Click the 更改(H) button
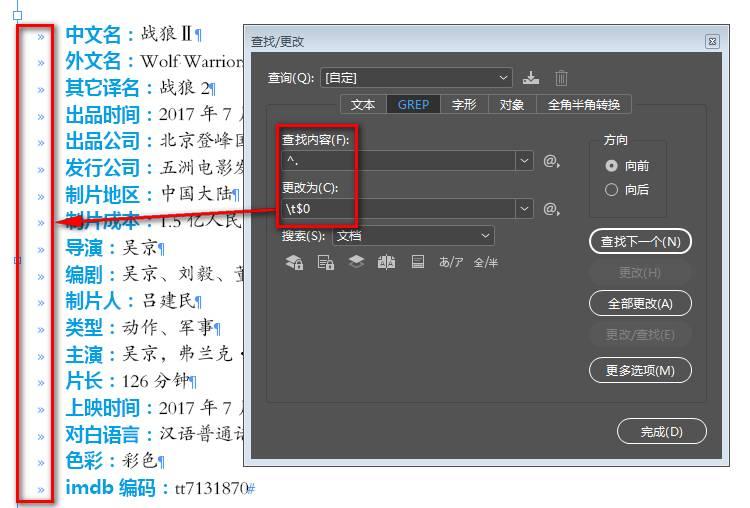The width and height of the screenshot is (750, 508). 640,273
